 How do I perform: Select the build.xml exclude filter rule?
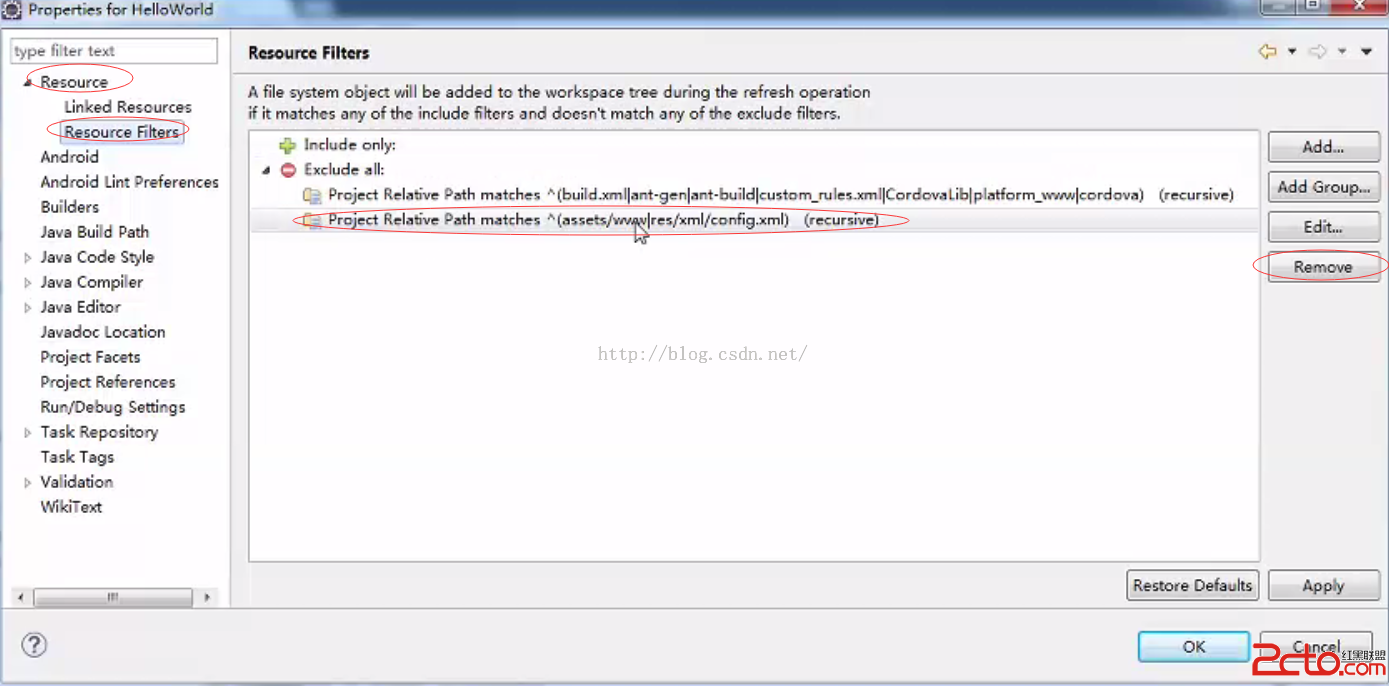point(781,195)
